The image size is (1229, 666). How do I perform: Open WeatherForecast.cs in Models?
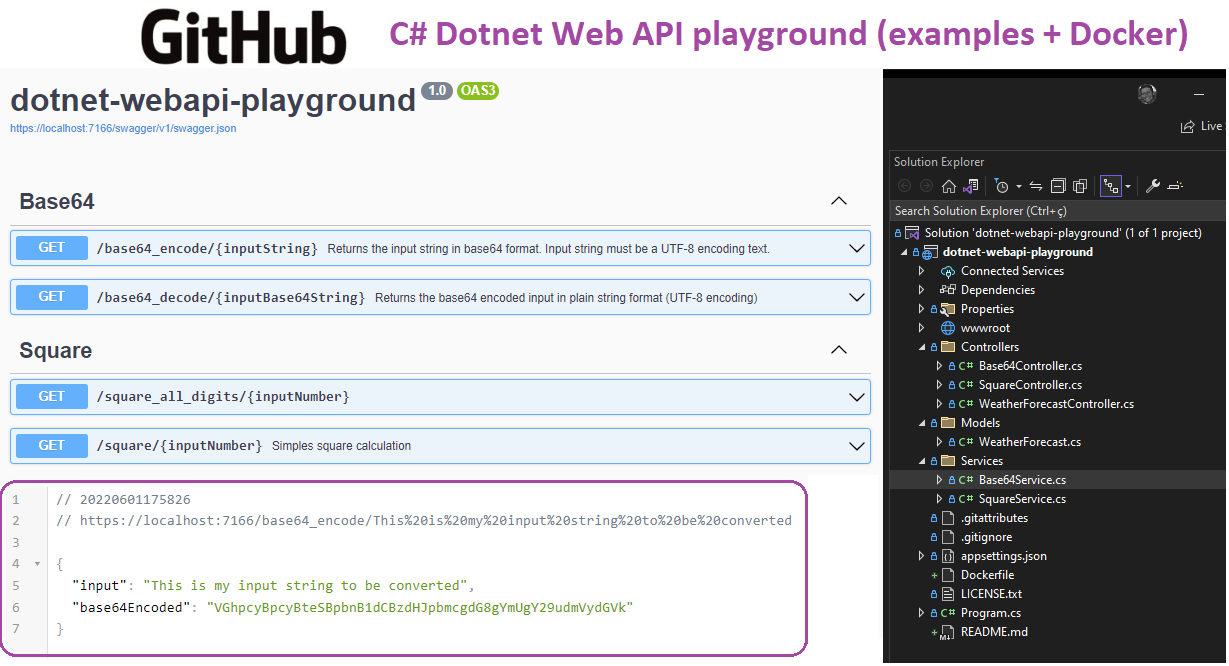pyautogui.click(x=1029, y=442)
